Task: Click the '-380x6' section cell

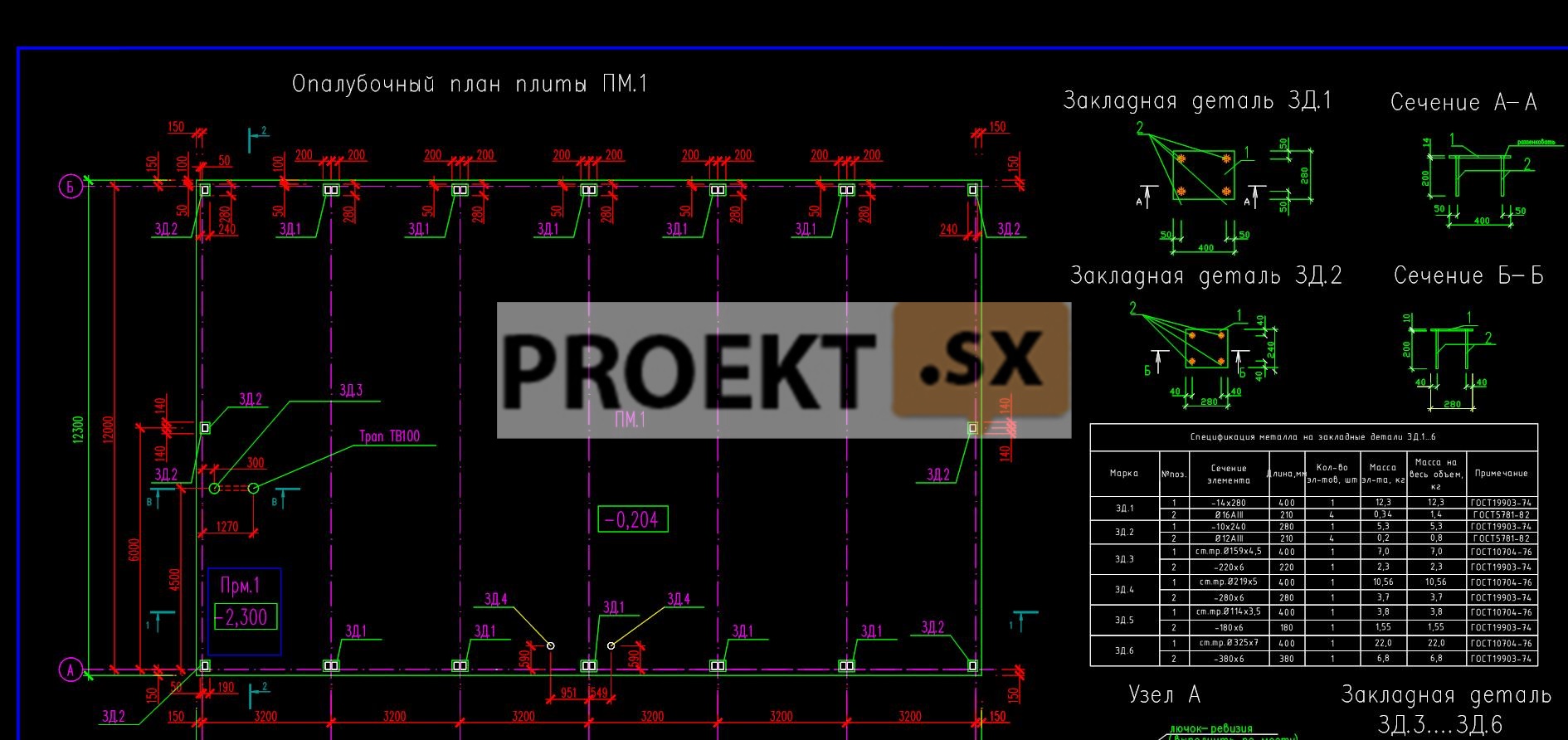Action: 1229,659
